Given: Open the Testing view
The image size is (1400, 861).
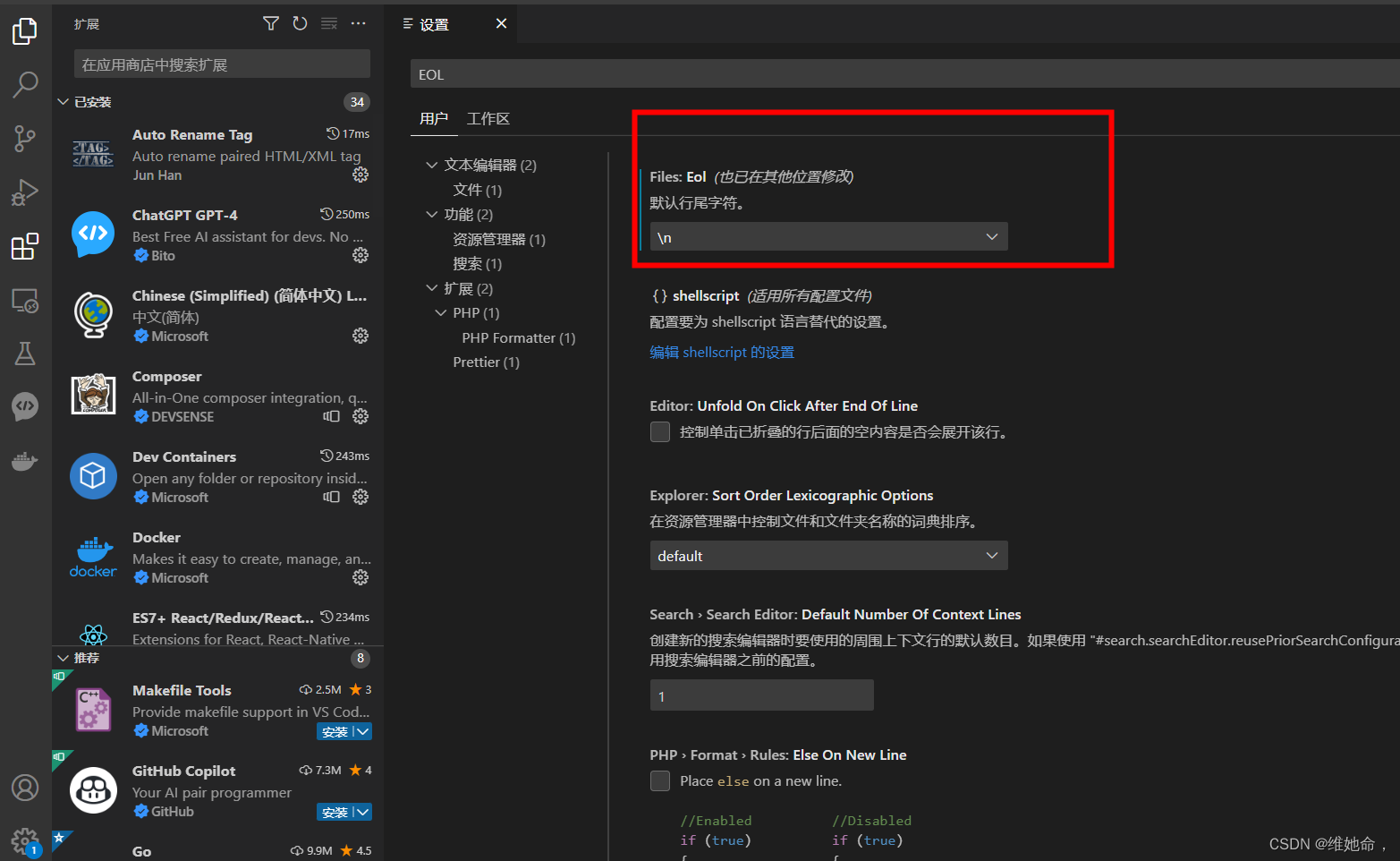Looking at the screenshot, I should (x=24, y=354).
